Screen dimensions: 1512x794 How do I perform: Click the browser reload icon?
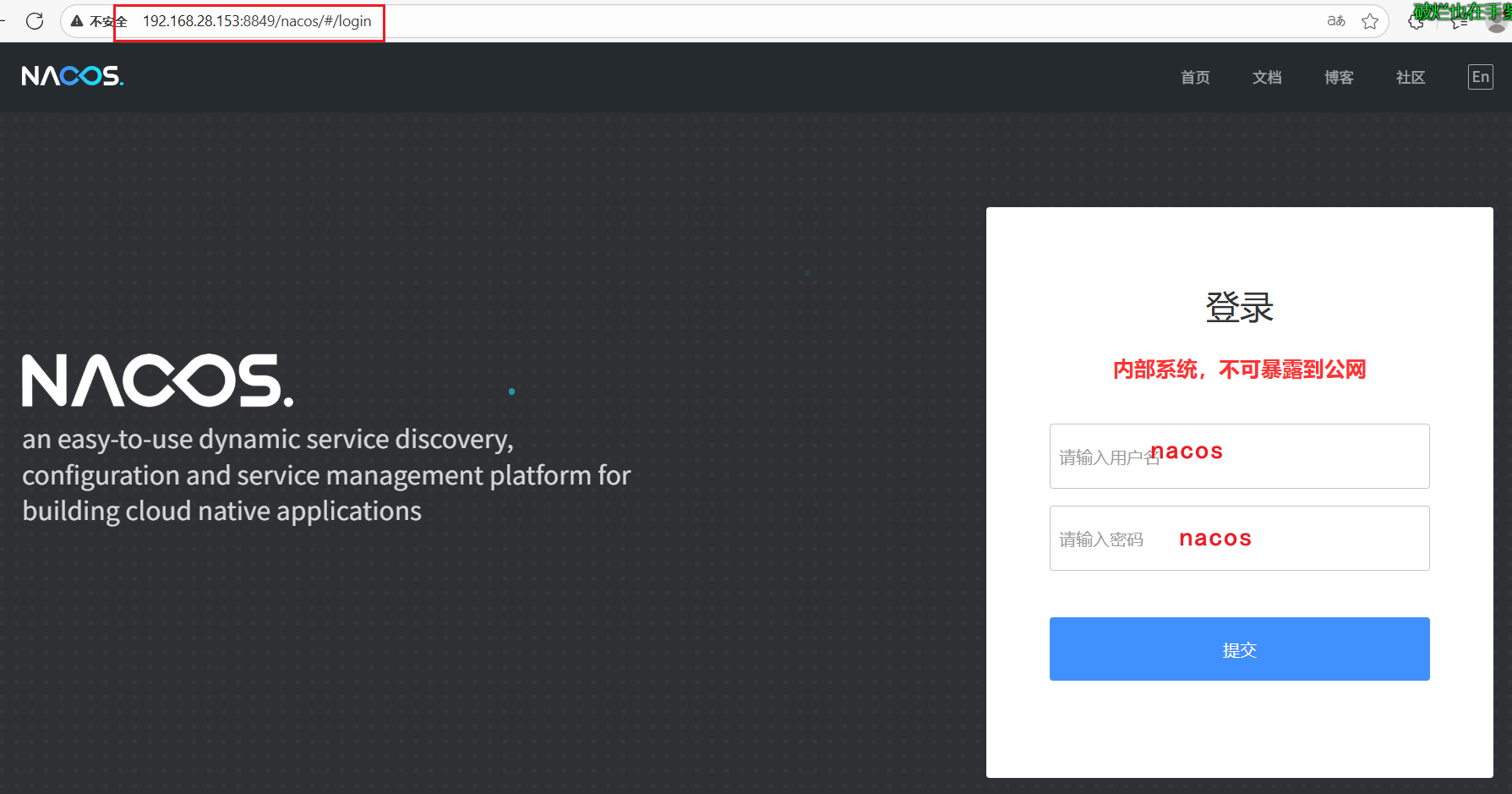pos(35,21)
